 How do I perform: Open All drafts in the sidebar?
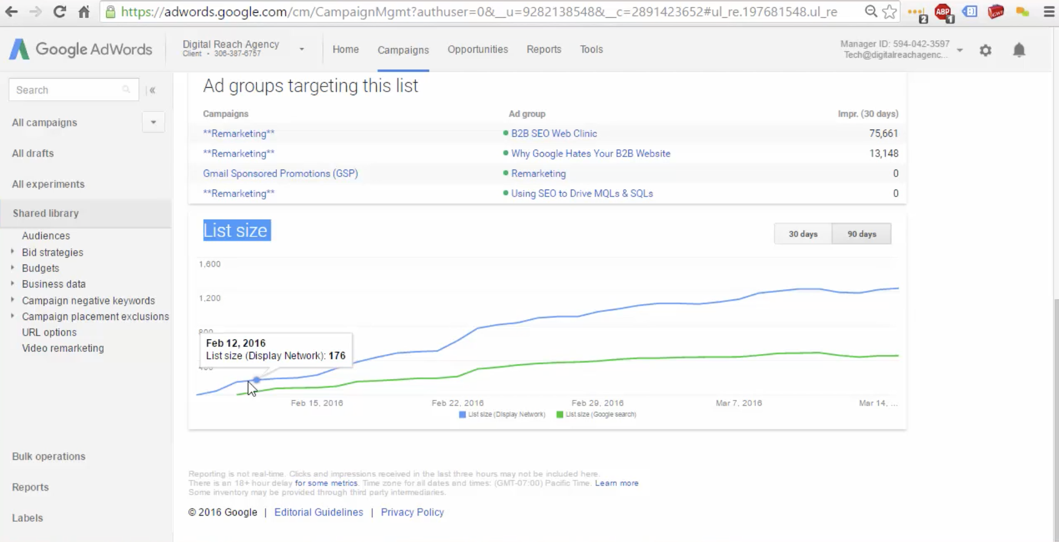coord(32,153)
